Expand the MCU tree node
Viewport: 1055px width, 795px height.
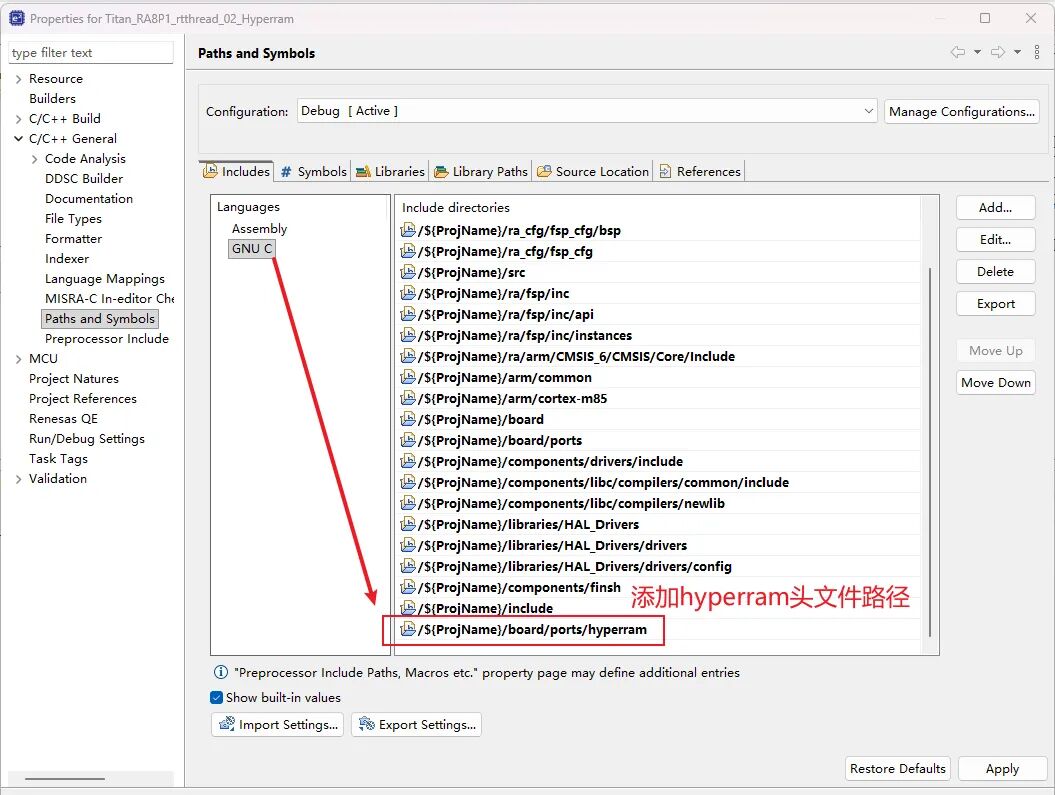click(18, 359)
